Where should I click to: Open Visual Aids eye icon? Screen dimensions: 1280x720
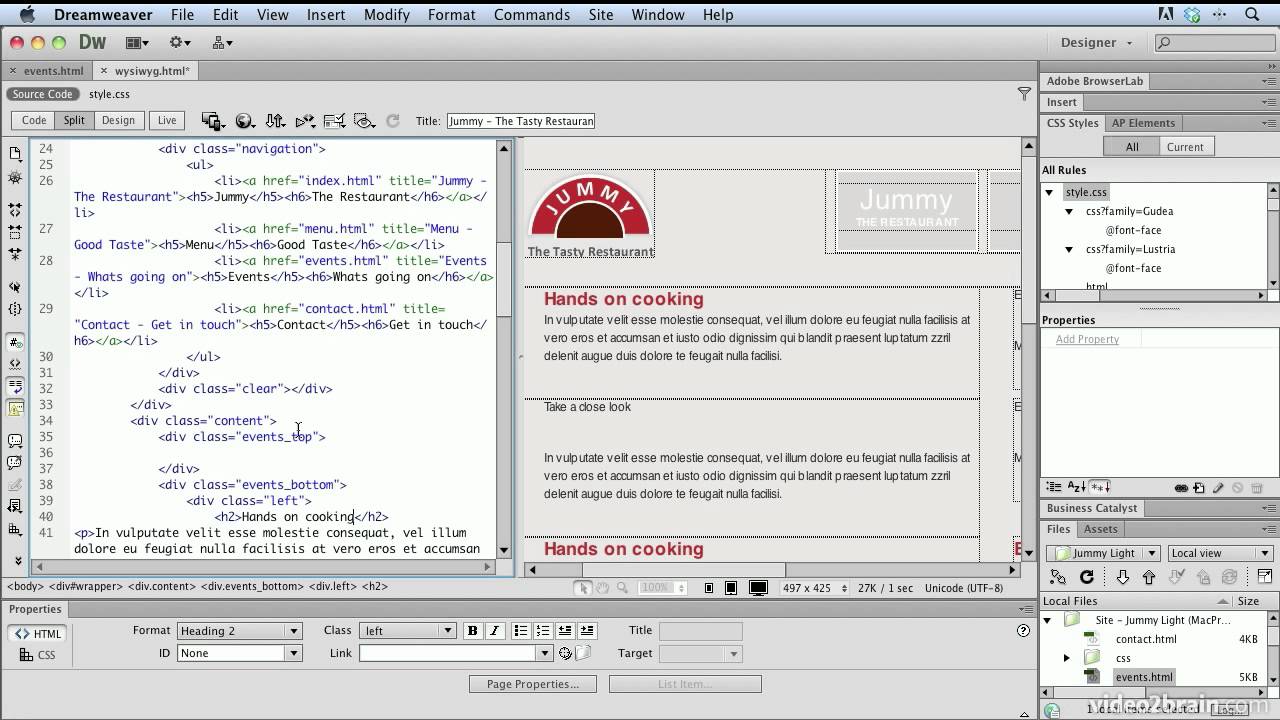[365, 121]
